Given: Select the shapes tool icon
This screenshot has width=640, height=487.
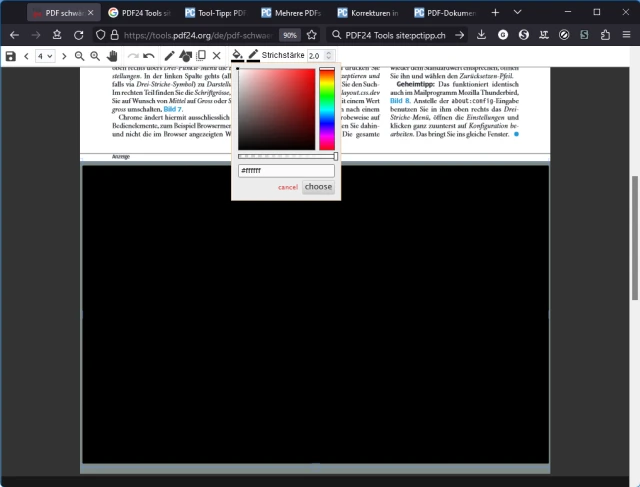Looking at the screenshot, I should pos(185,56).
